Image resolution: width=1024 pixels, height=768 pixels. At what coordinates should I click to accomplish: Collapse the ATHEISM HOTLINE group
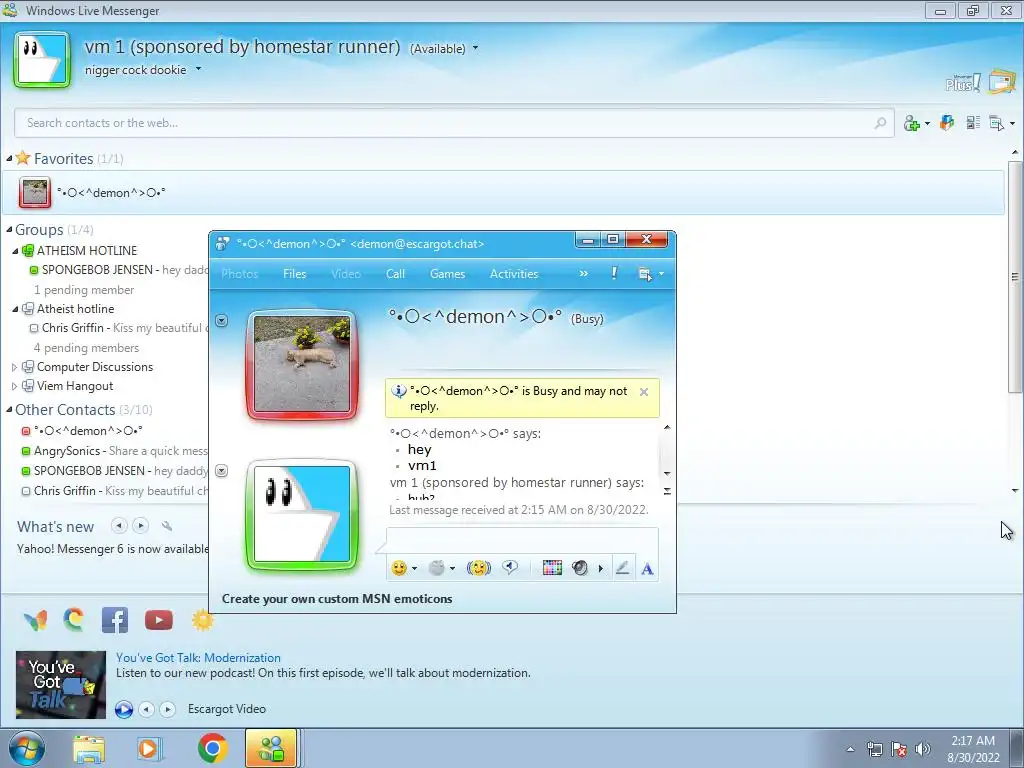(x=15, y=251)
